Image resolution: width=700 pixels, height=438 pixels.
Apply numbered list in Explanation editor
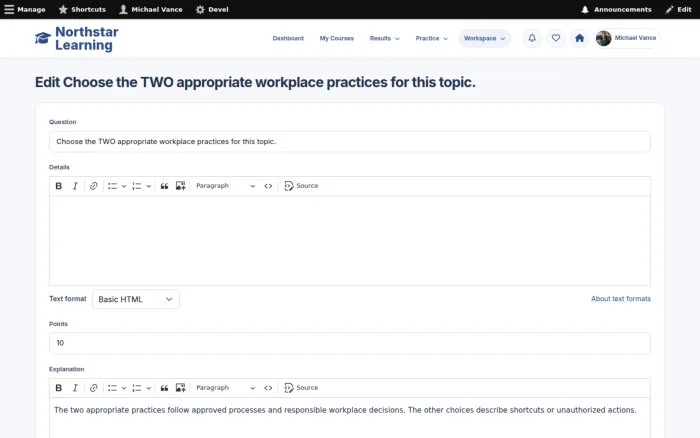click(x=137, y=388)
